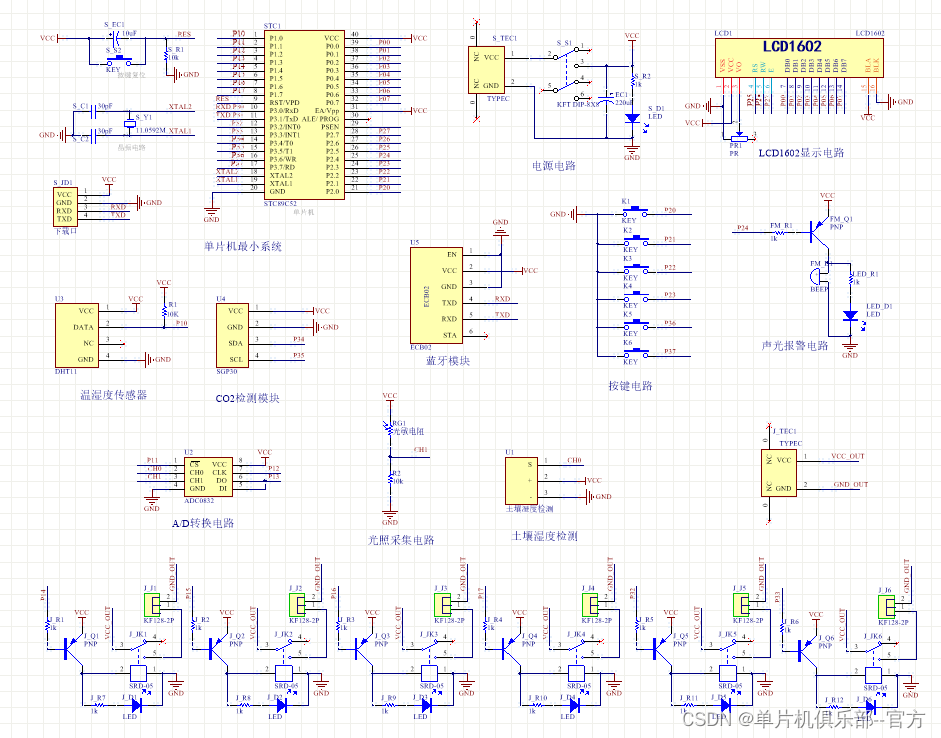Select the CO2检测模块 section label
The image size is (941, 738).
coord(247,398)
